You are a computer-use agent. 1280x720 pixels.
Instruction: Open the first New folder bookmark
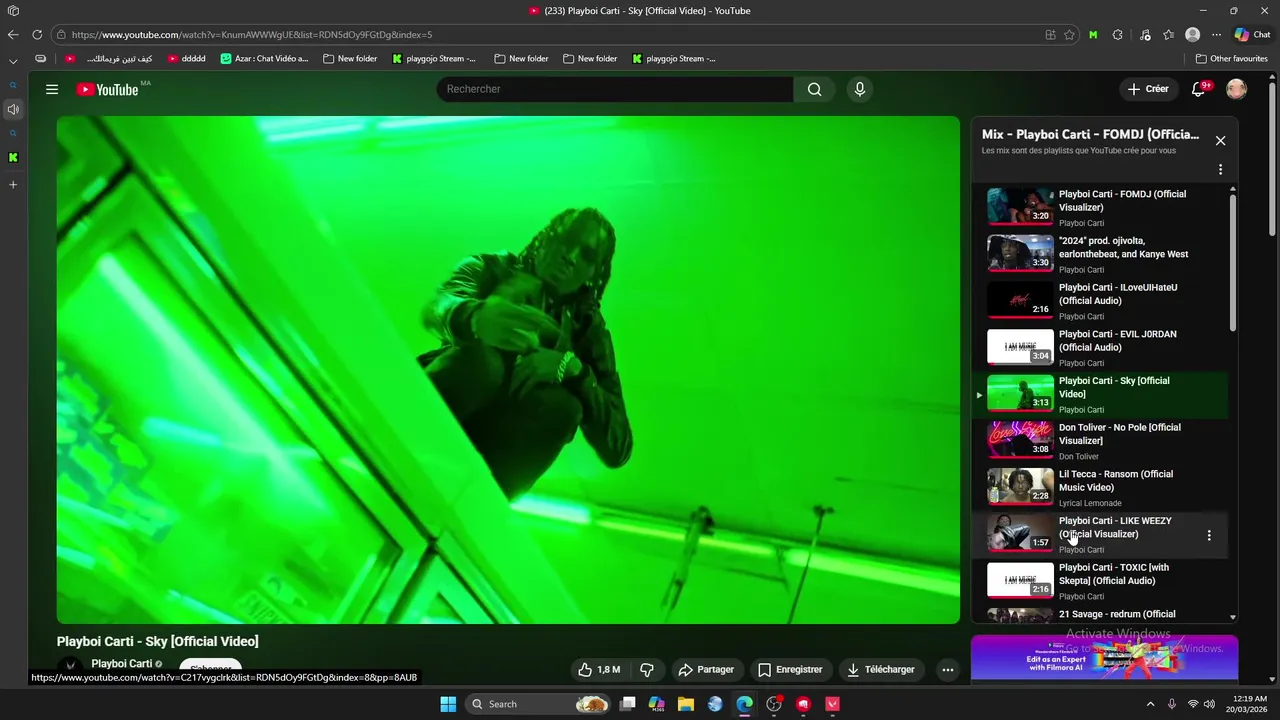click(x=350, y=58)
